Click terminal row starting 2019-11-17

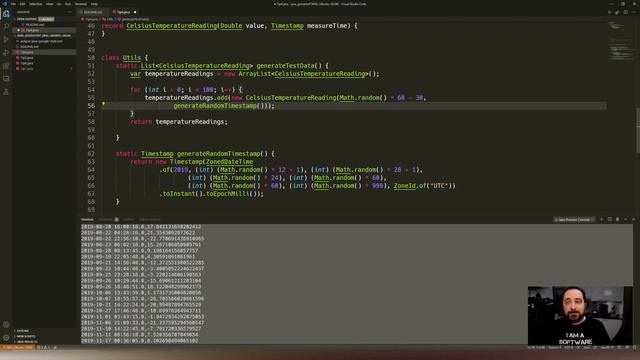click(x=140, y=340)
